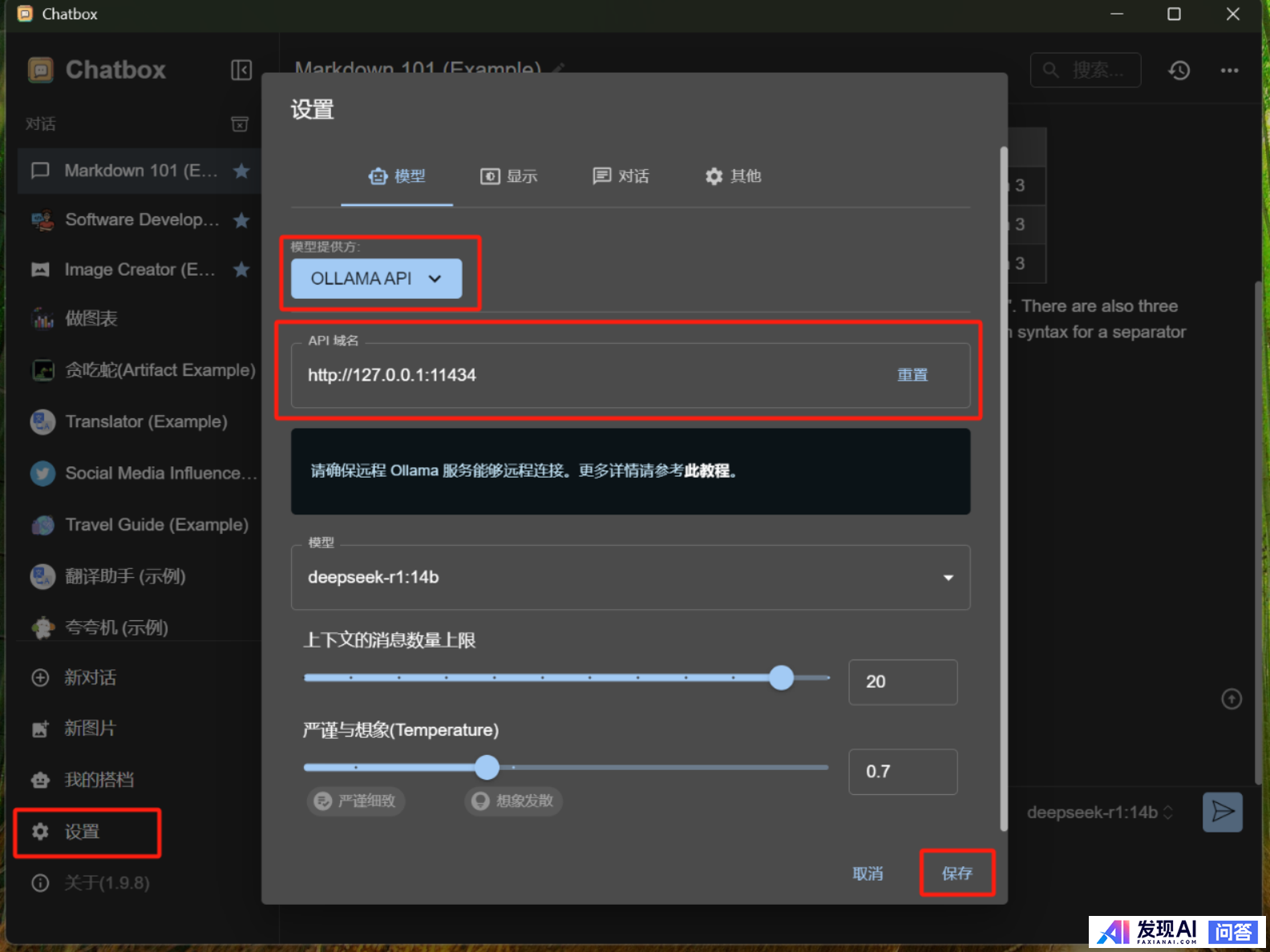Click the API 域名 input field

[x=593, y=375]
